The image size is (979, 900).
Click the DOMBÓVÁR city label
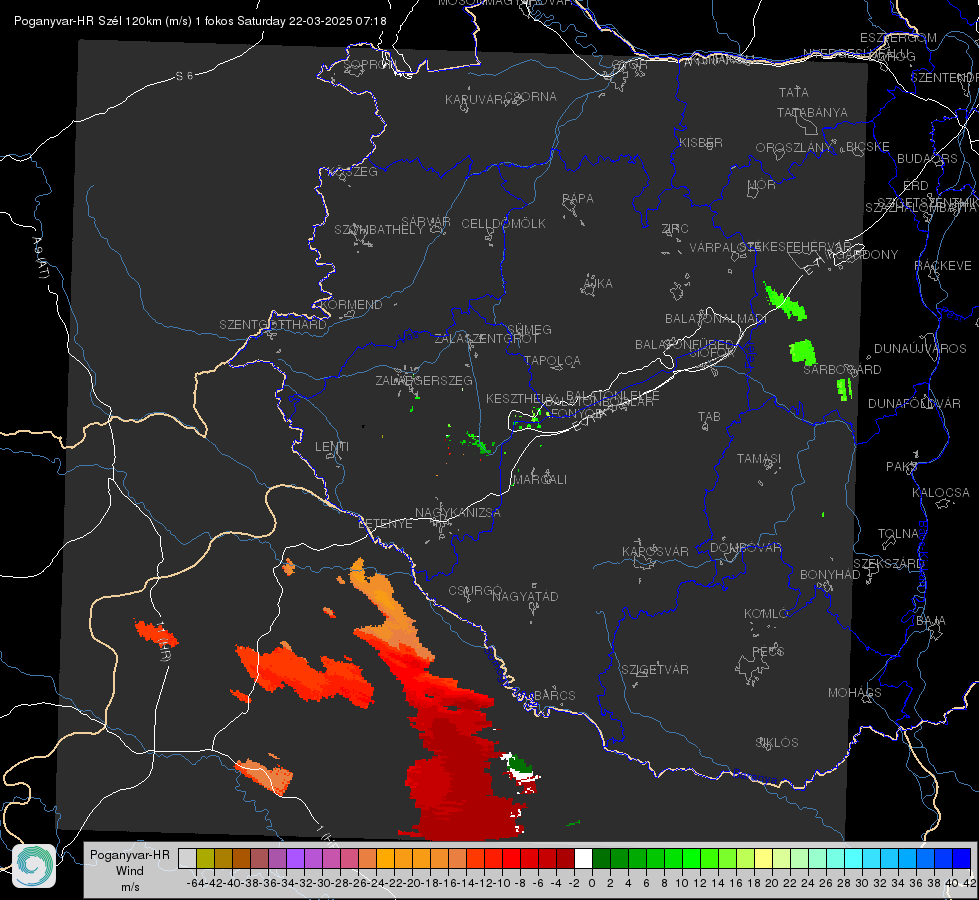pos(745,548)
